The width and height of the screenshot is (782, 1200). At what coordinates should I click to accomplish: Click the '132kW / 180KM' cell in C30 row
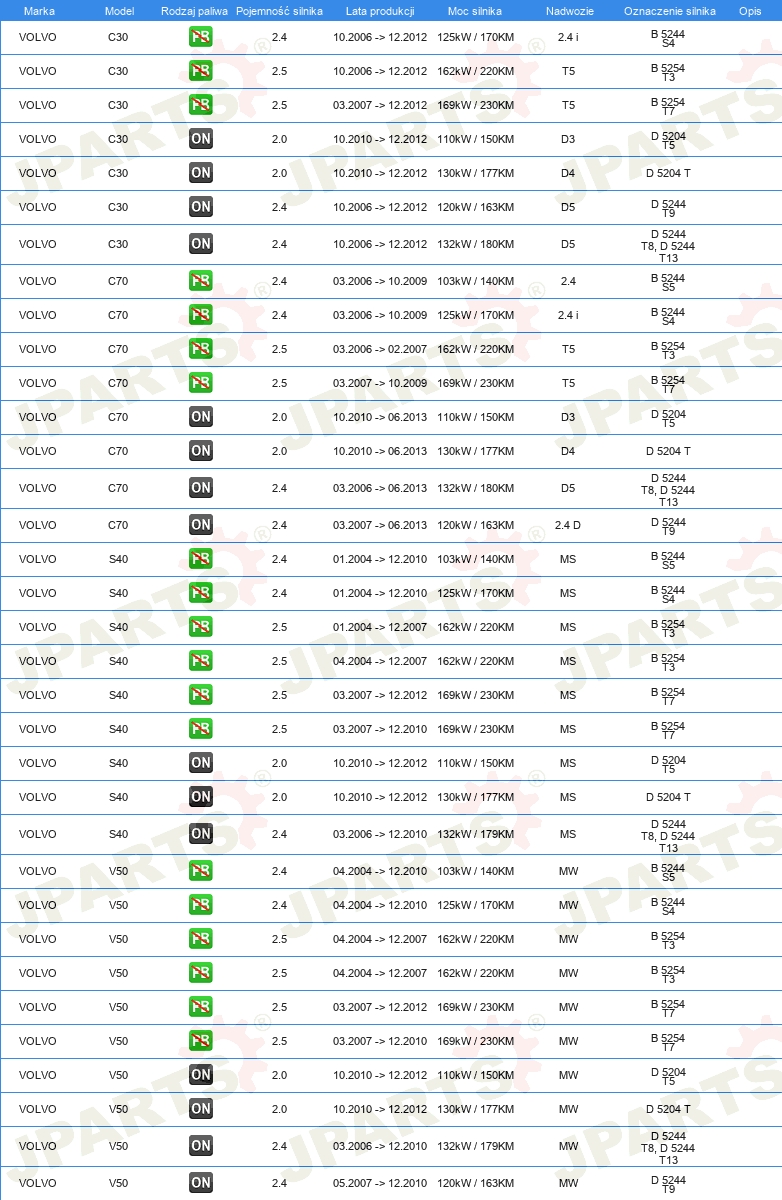click(476, 245)
